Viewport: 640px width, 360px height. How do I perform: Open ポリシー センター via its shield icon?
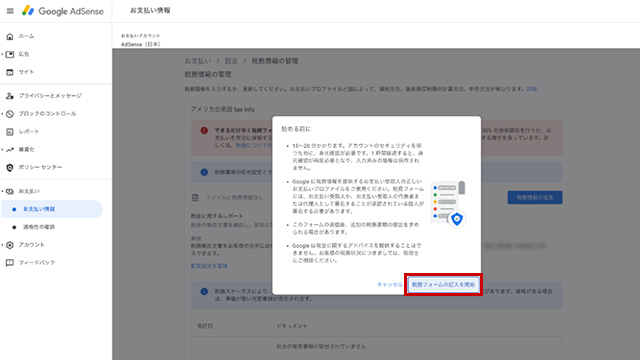point(10,167)
